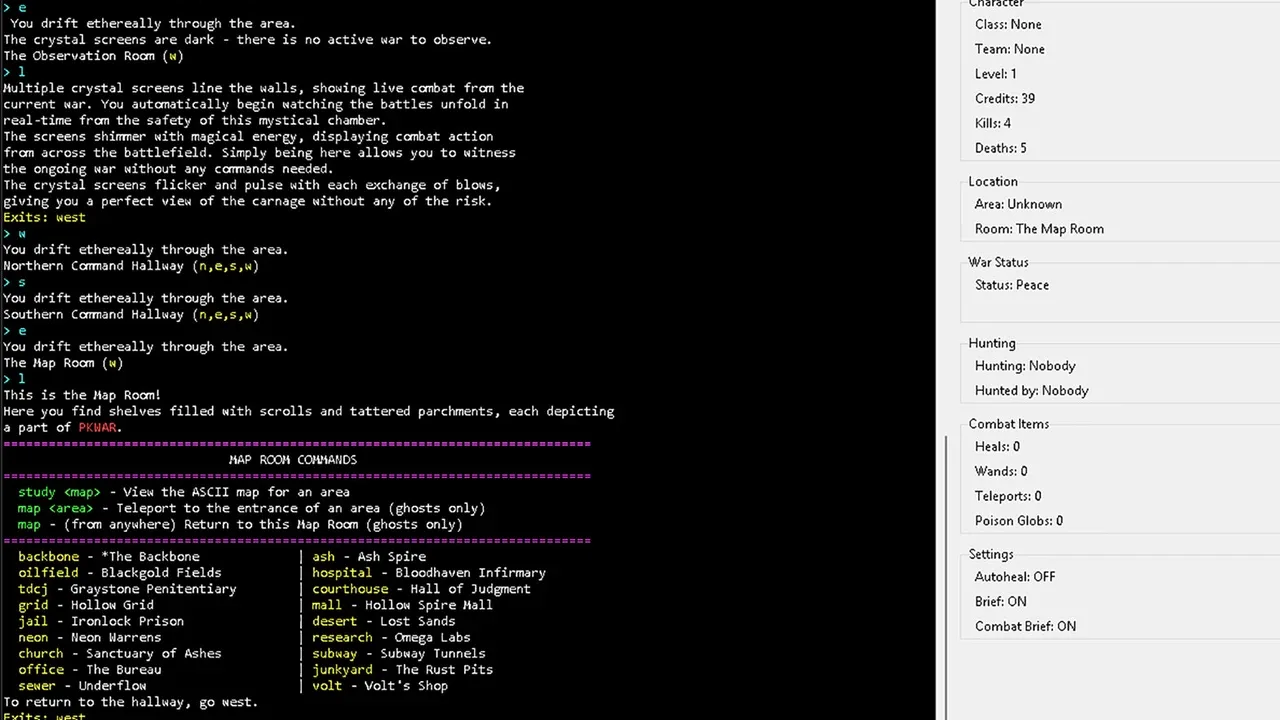The image size is (1280, 720).
Task: Click the 'Team: None' entry
Action: tap(1010, 49)
